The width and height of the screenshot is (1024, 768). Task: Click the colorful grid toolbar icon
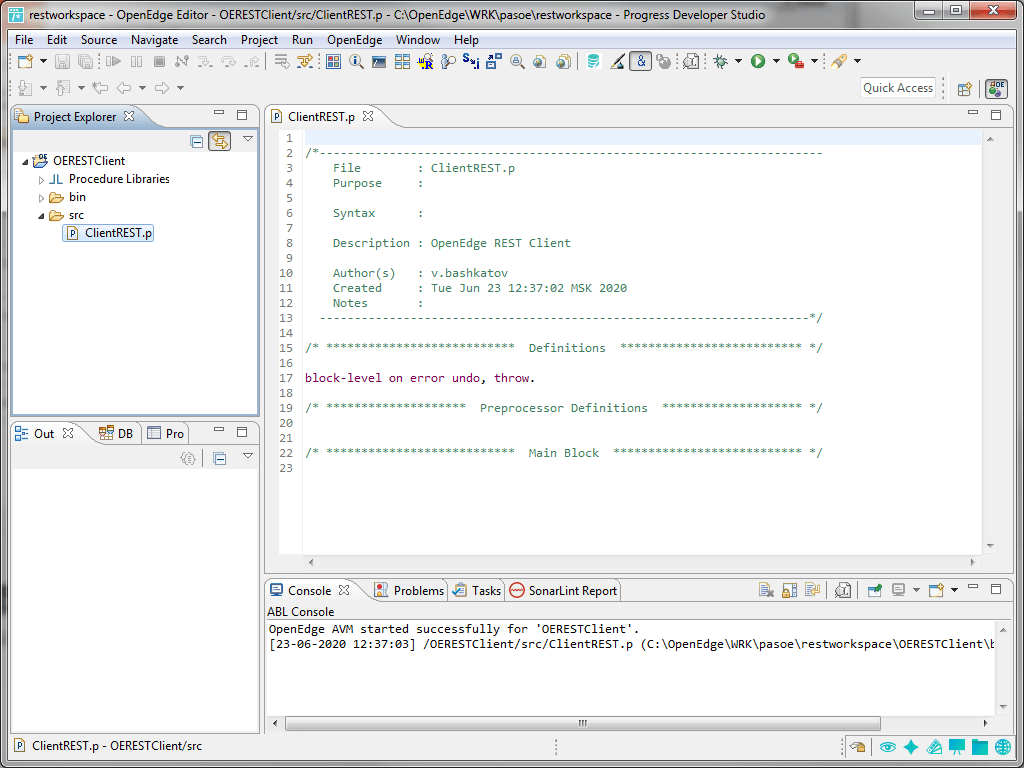tap(334, 61)
